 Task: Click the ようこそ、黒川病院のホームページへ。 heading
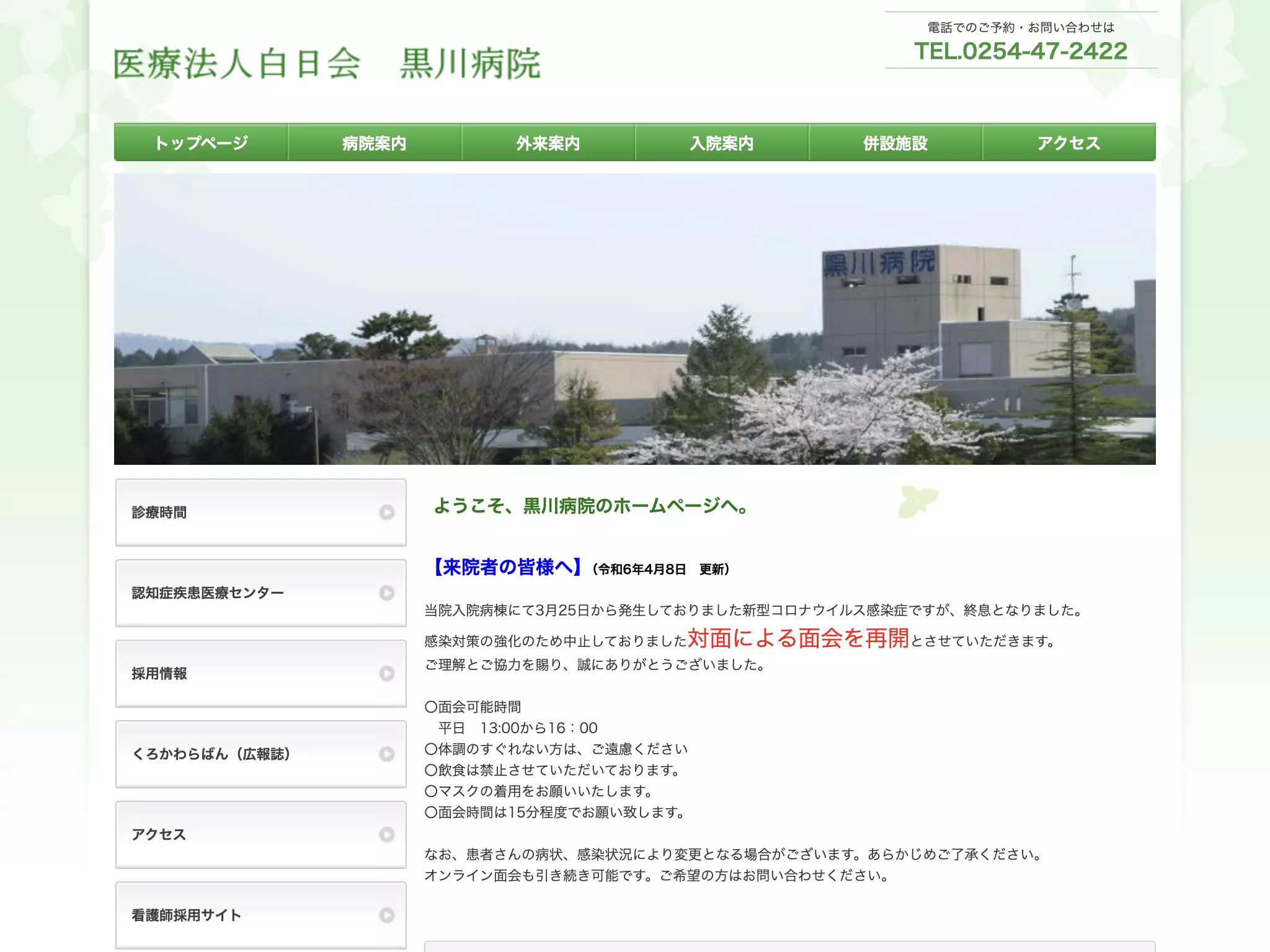[593, 506]
